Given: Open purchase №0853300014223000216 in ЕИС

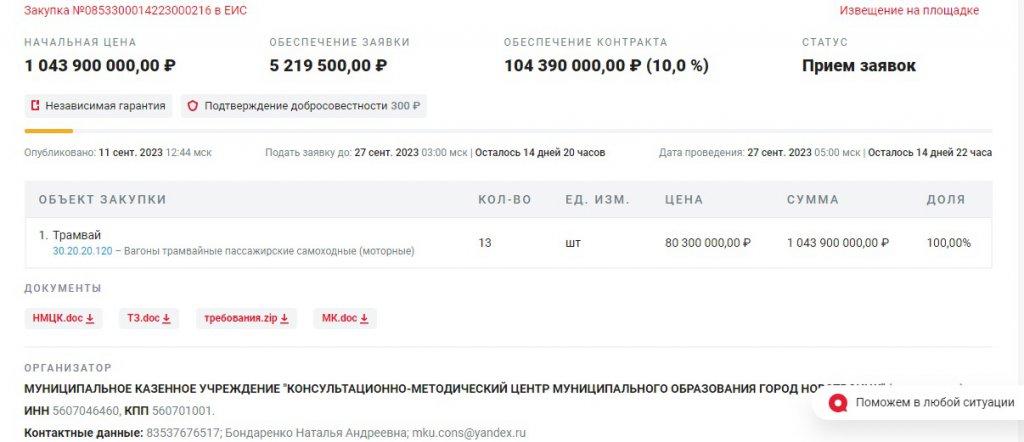Looking at the screenshot, I should [135, 11].
